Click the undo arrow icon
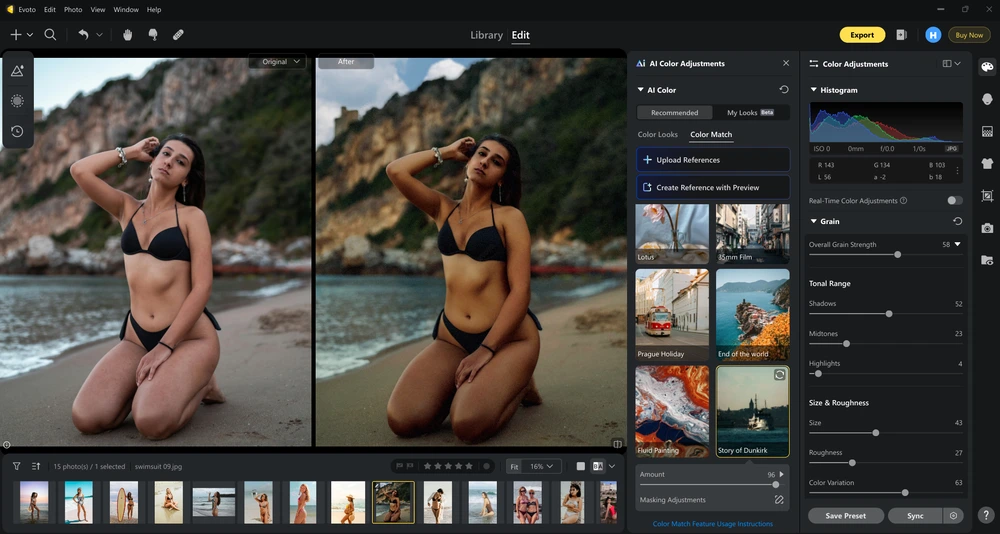 point(84,35)
